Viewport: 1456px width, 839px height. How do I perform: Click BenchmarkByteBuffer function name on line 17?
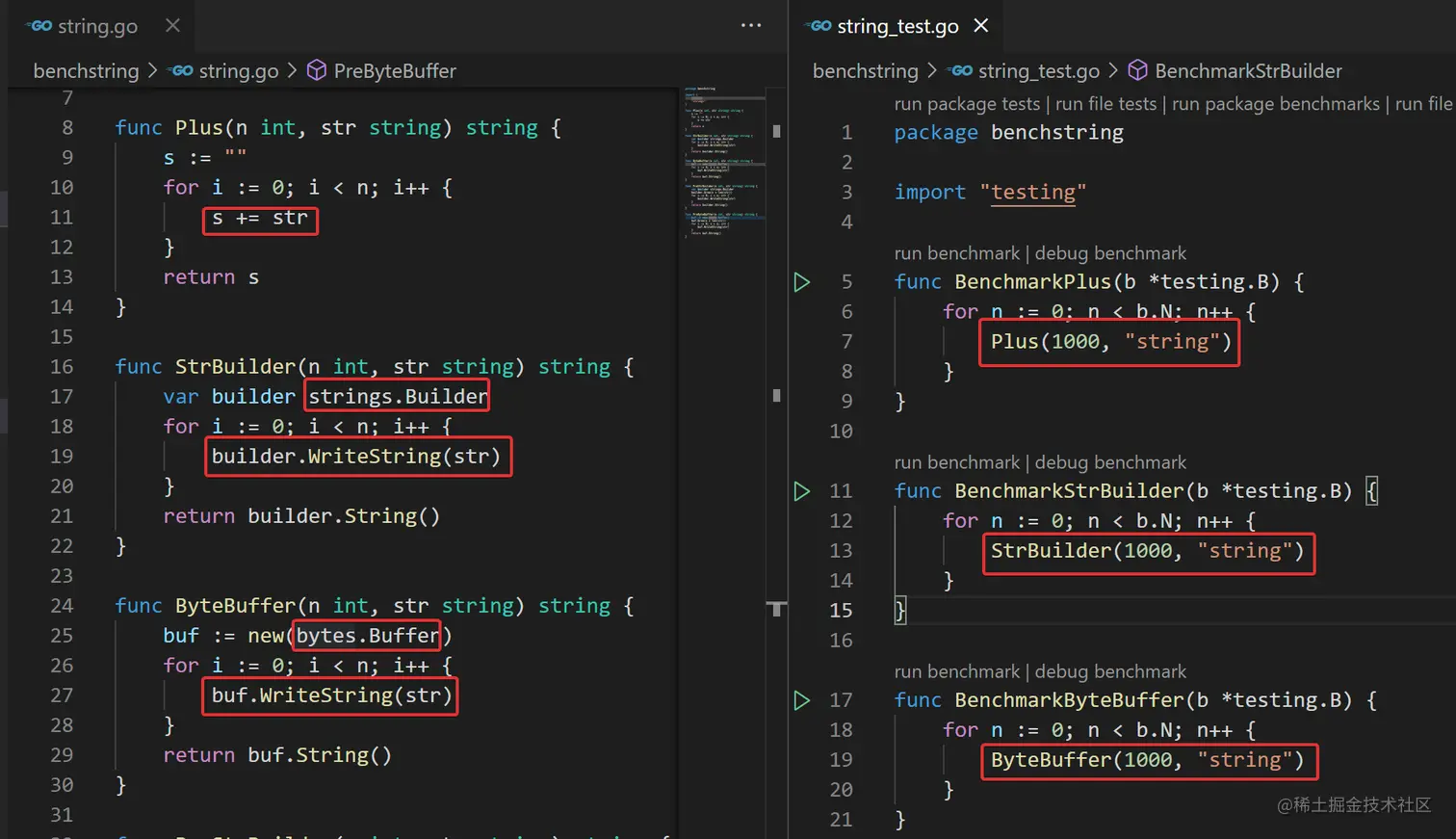coord(1069,700)
